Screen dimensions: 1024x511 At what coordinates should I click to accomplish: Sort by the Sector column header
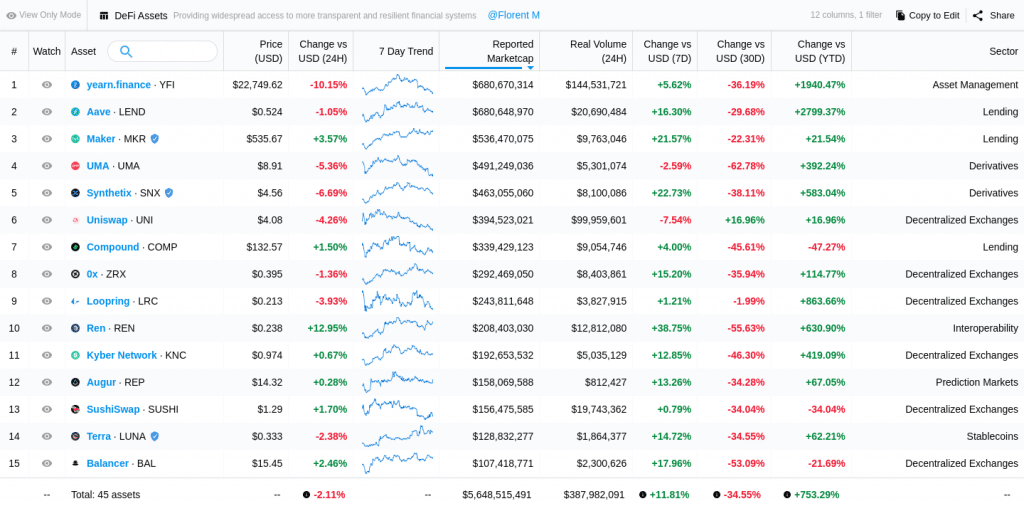click(1002, 51)
